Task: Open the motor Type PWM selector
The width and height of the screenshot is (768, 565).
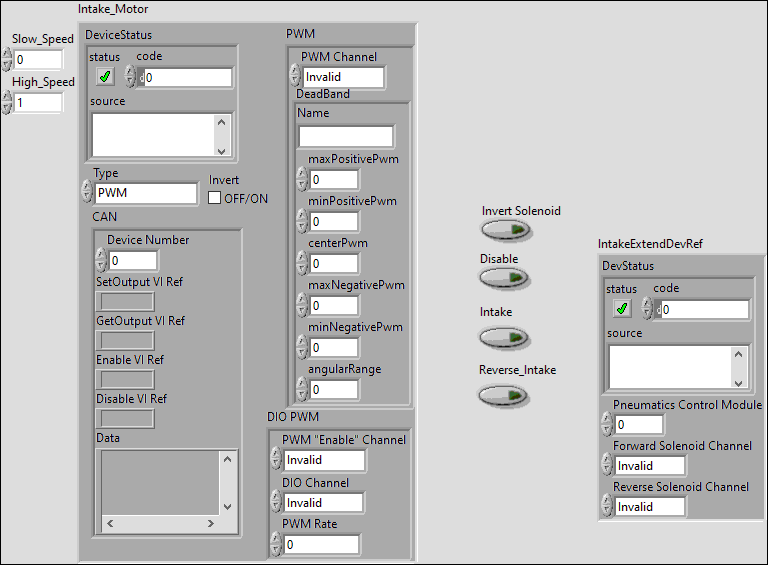Action: (147, 193)
